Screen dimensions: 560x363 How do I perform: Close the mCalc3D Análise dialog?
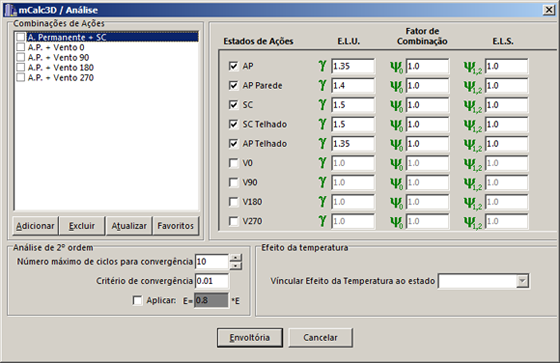[x=549, y=10]
